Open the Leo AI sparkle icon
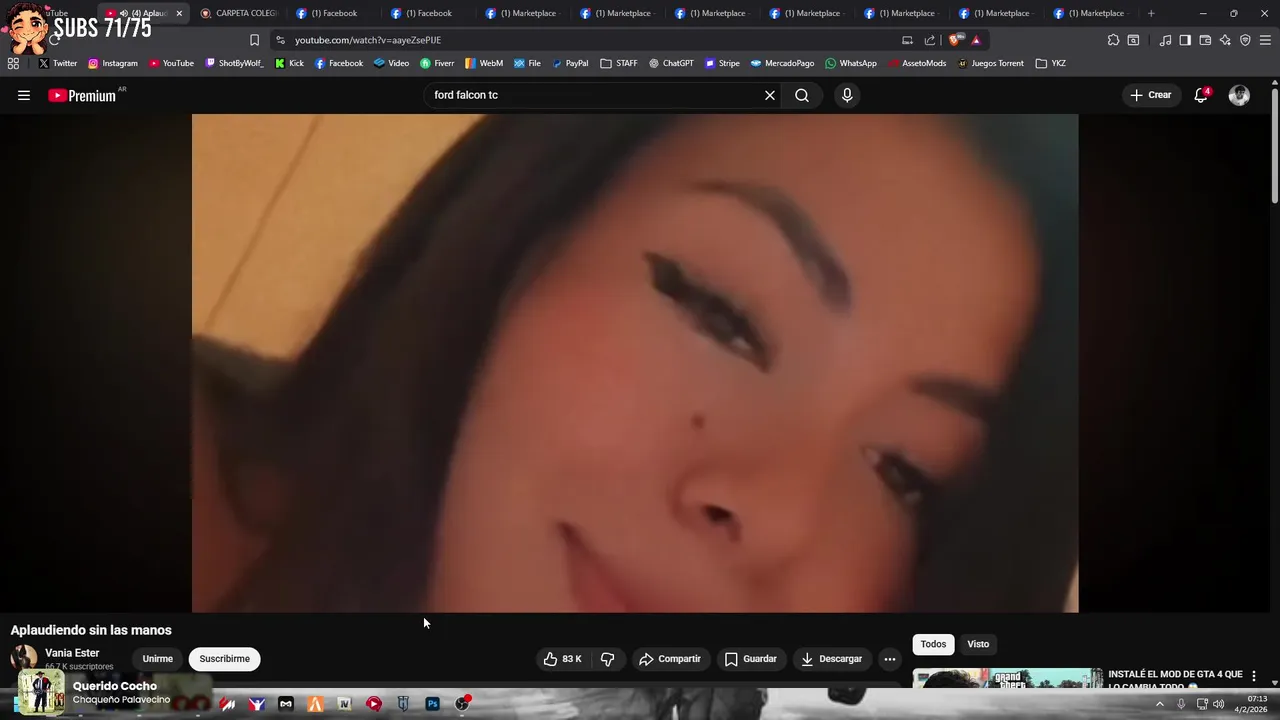Viewport: 1280px width, 720px height. point(1225,40)
